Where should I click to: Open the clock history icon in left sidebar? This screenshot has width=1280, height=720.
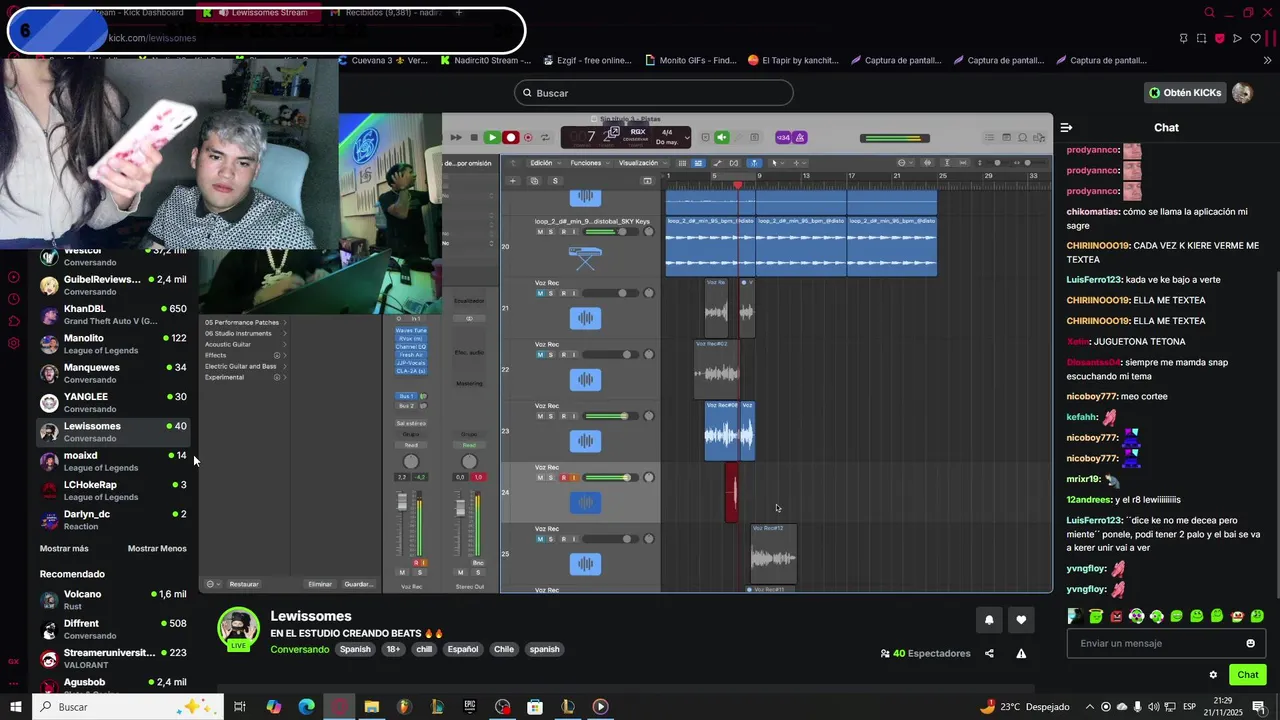[x=14, y=299]
